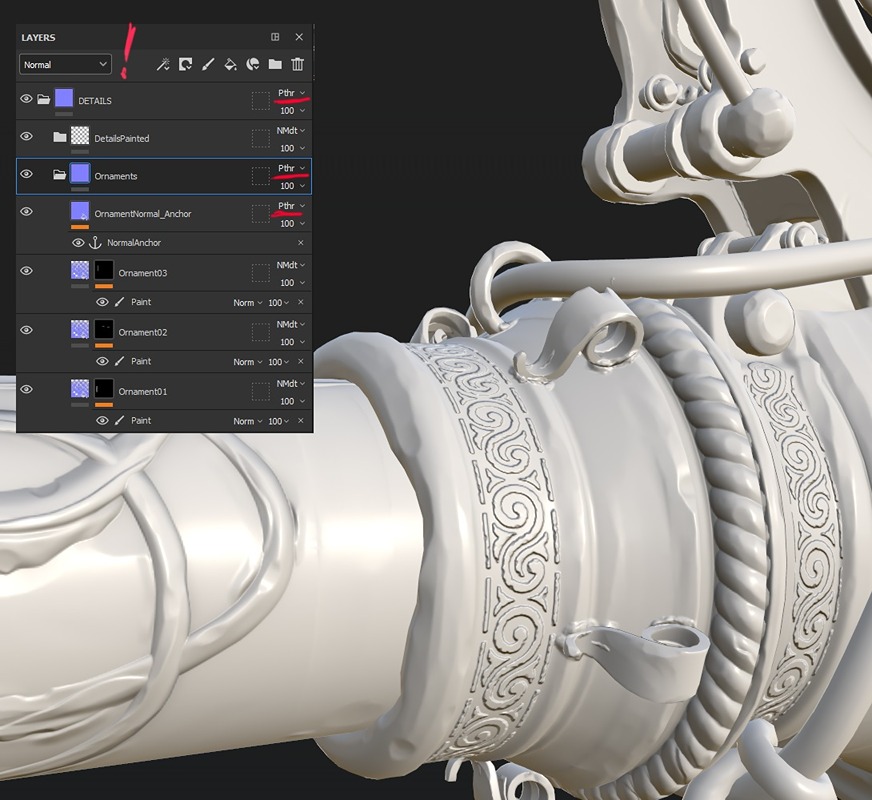Toggle Ornament03 Paint effect visibility

[x=102, y=302]
